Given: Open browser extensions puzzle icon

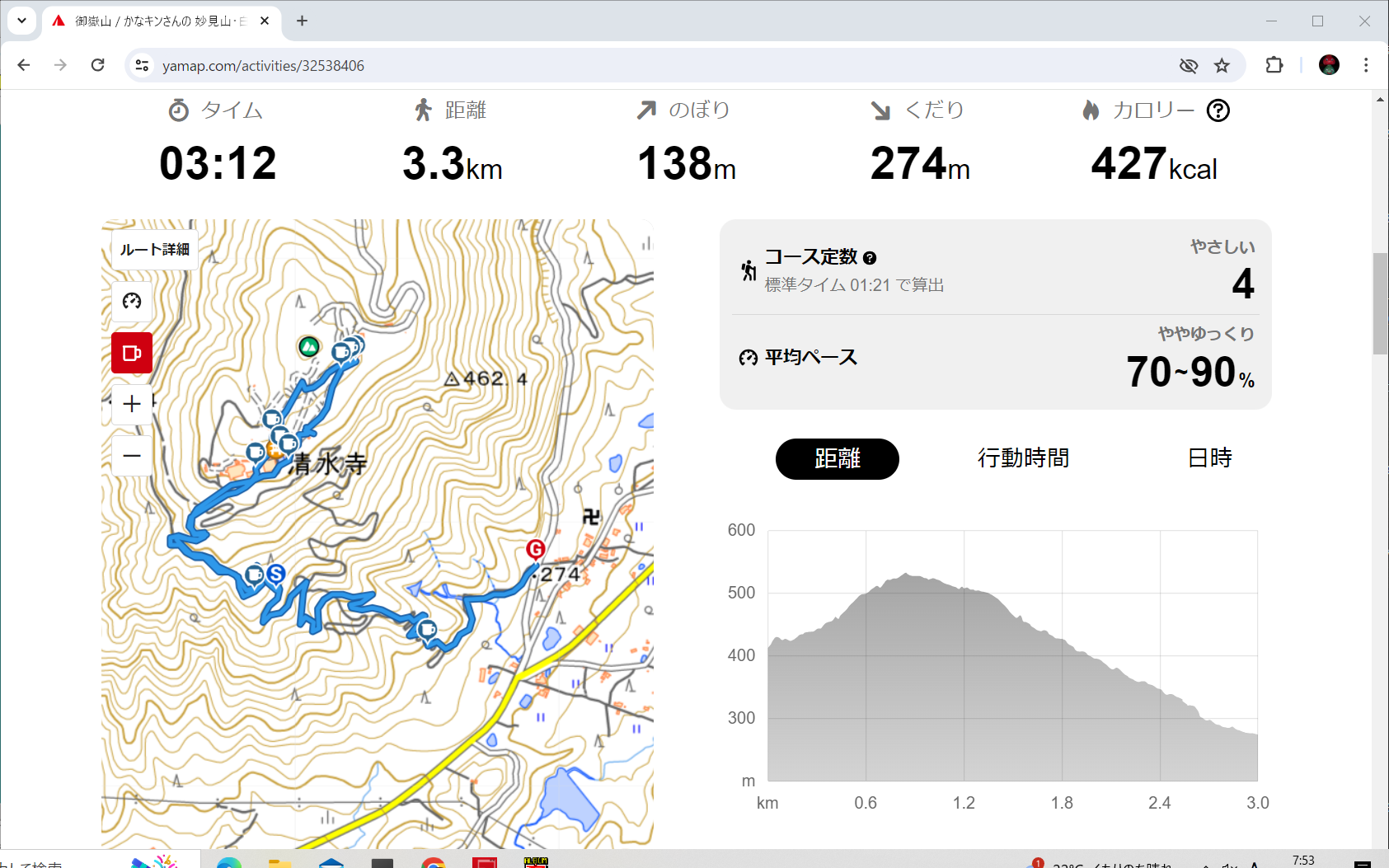Looking at the screenshot, I should 1274,66.
